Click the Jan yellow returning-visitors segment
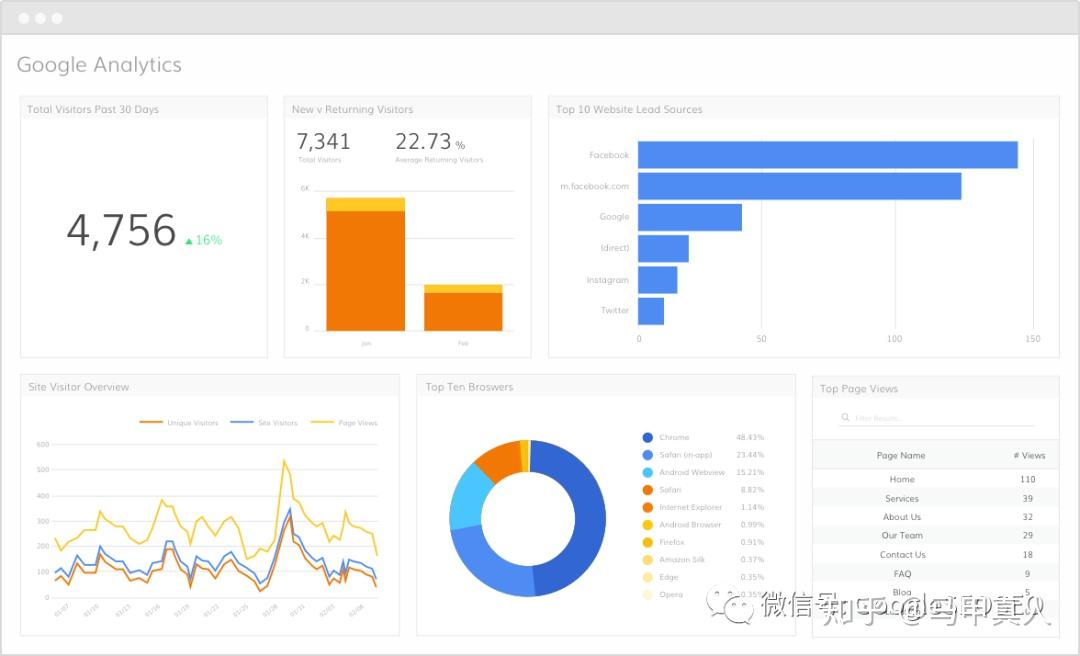 pos(365,205)
